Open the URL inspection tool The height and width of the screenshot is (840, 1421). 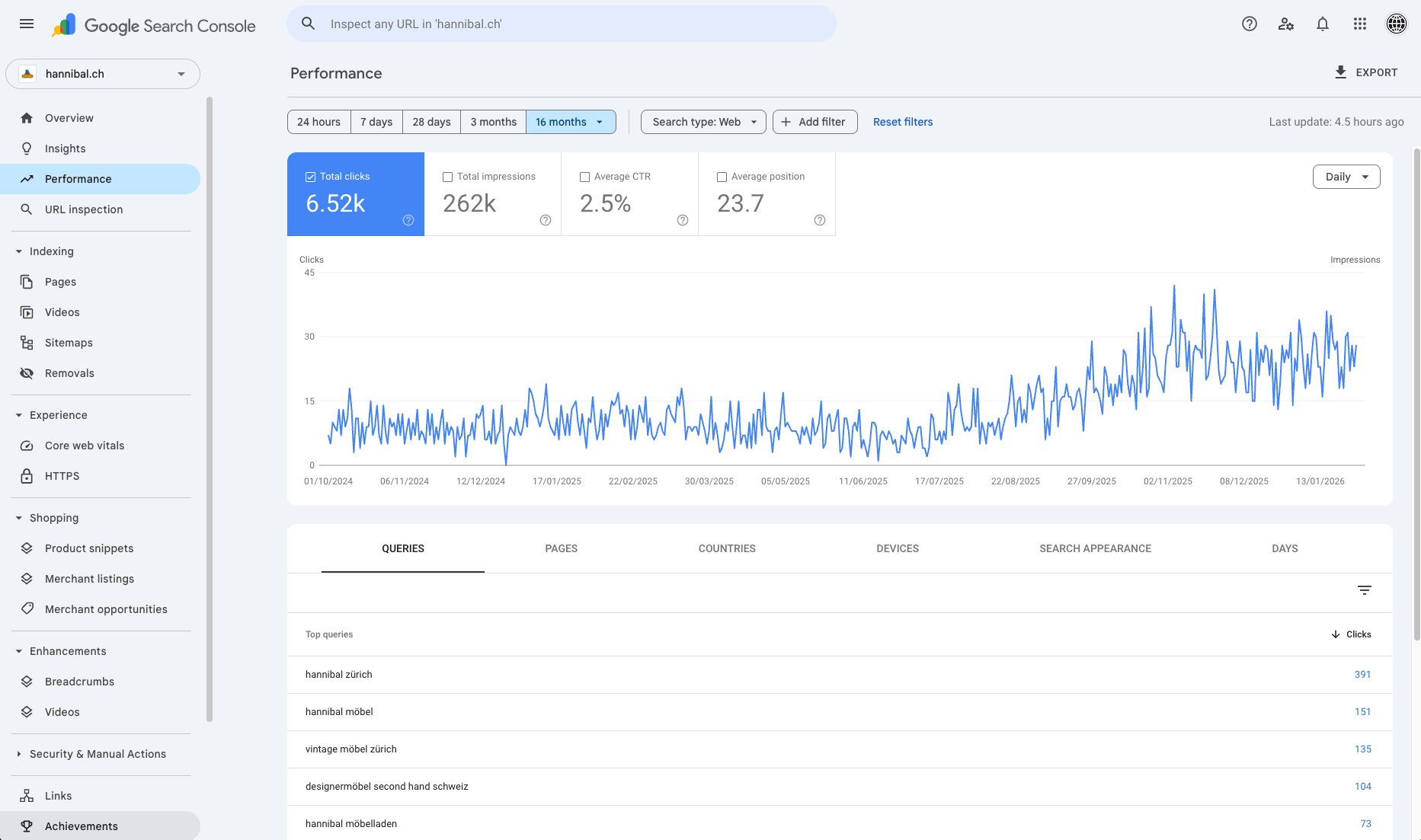(x=83, y=209)
